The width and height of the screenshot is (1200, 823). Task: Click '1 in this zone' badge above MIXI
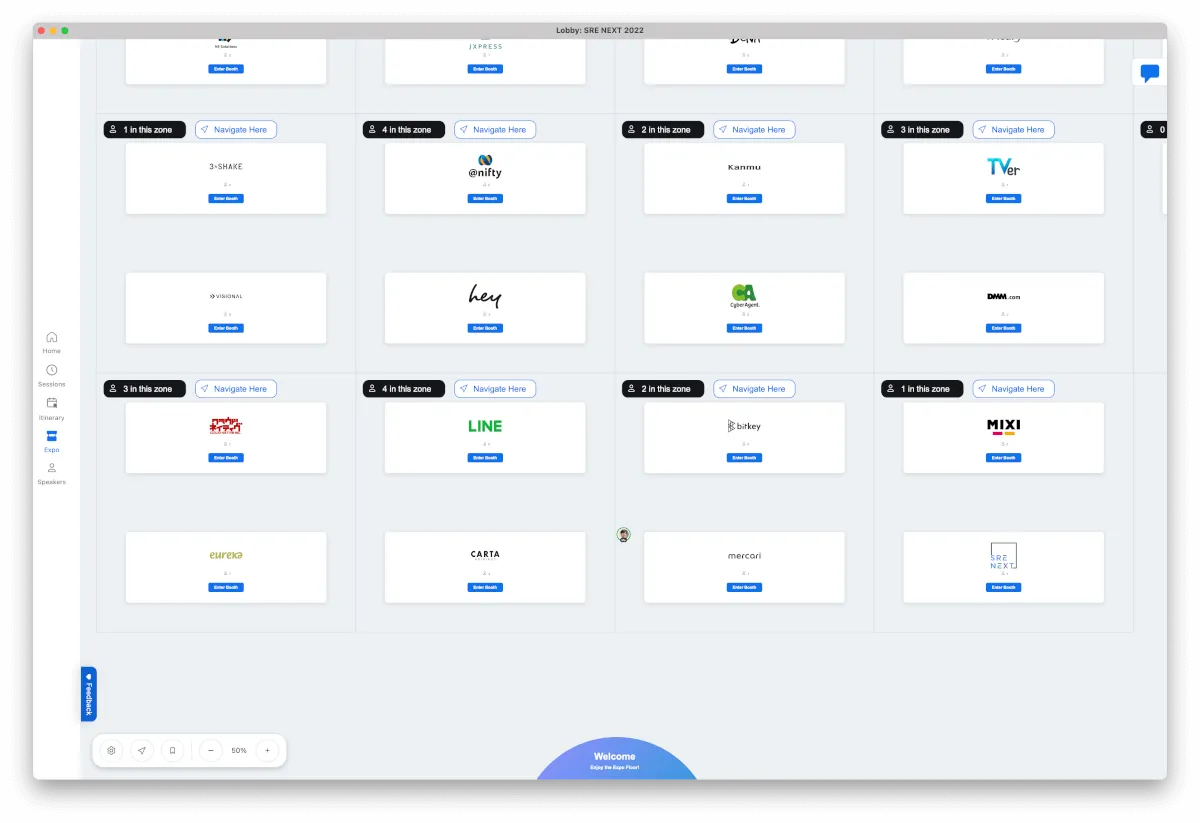pos(922,389)
